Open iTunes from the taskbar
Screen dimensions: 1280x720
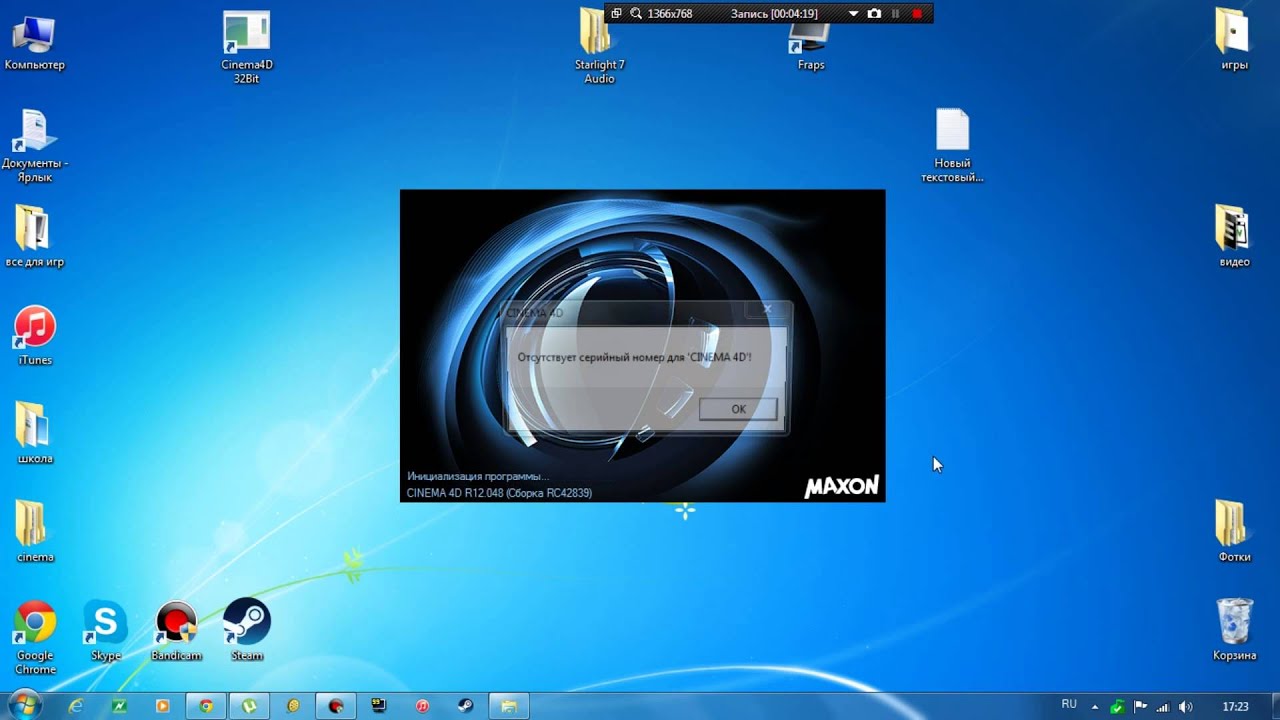(422, 706)
